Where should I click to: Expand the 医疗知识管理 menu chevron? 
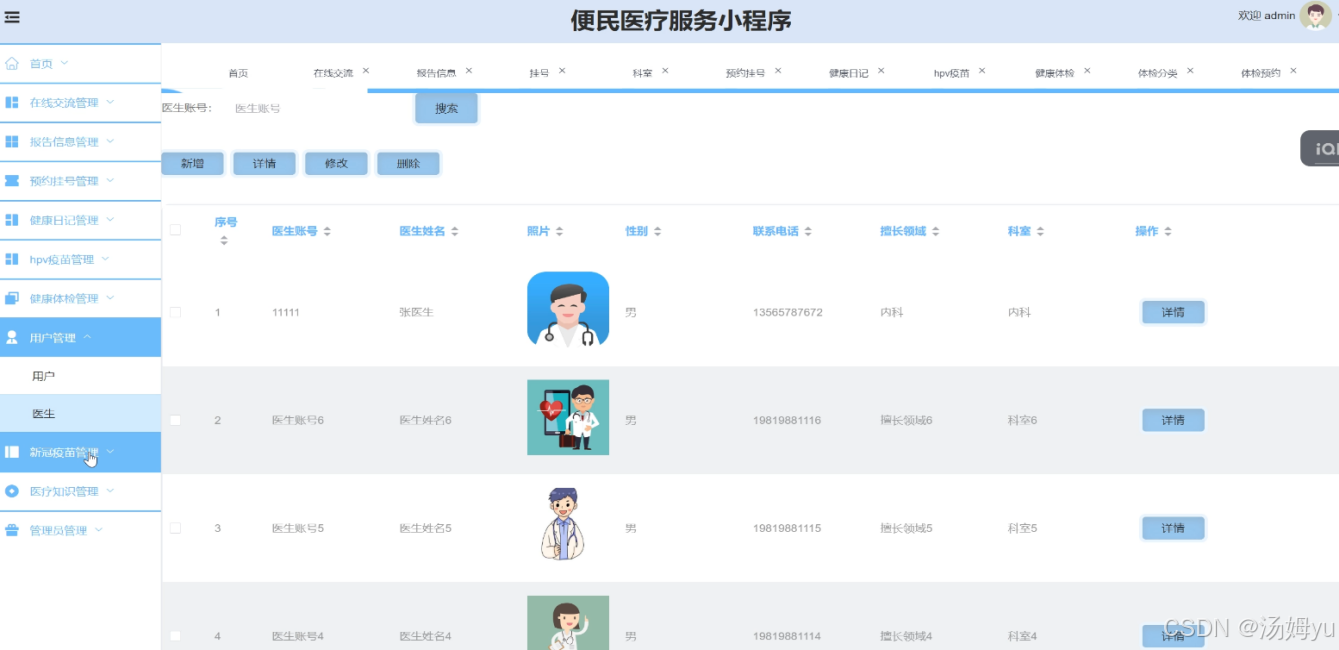click(x=110, y=491)
